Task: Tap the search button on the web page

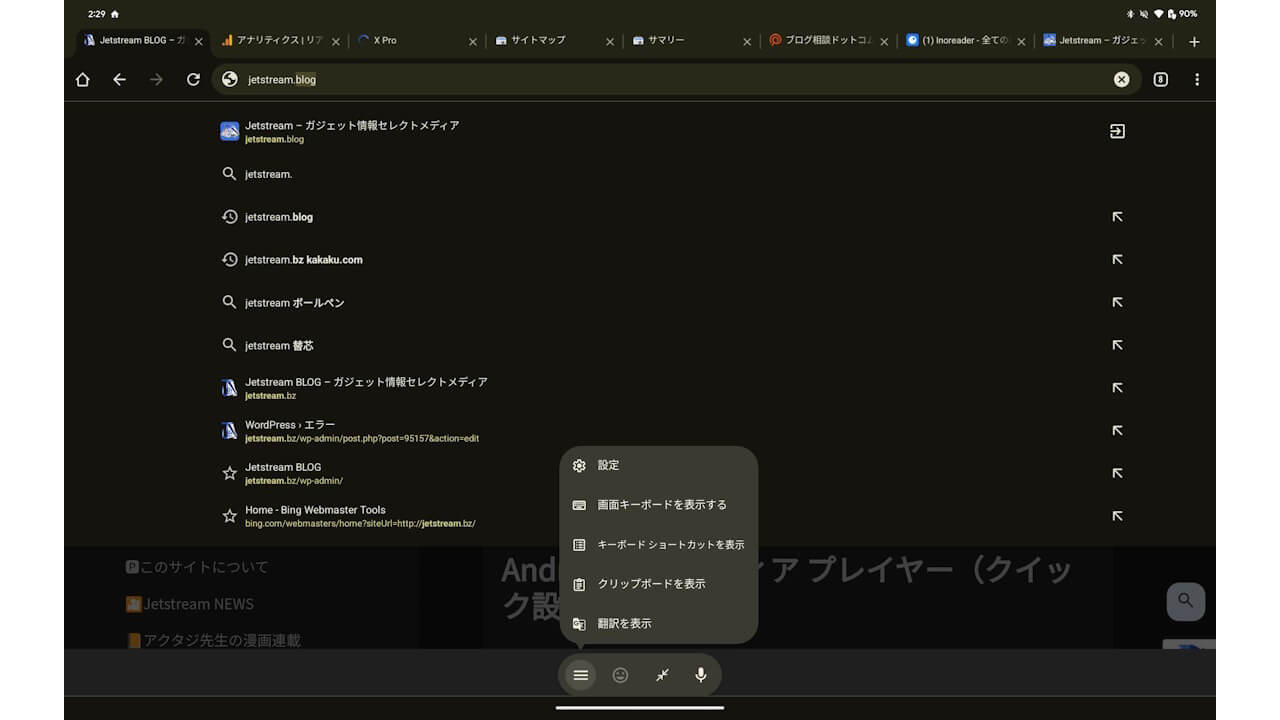Action: (x=1186, y=601)
